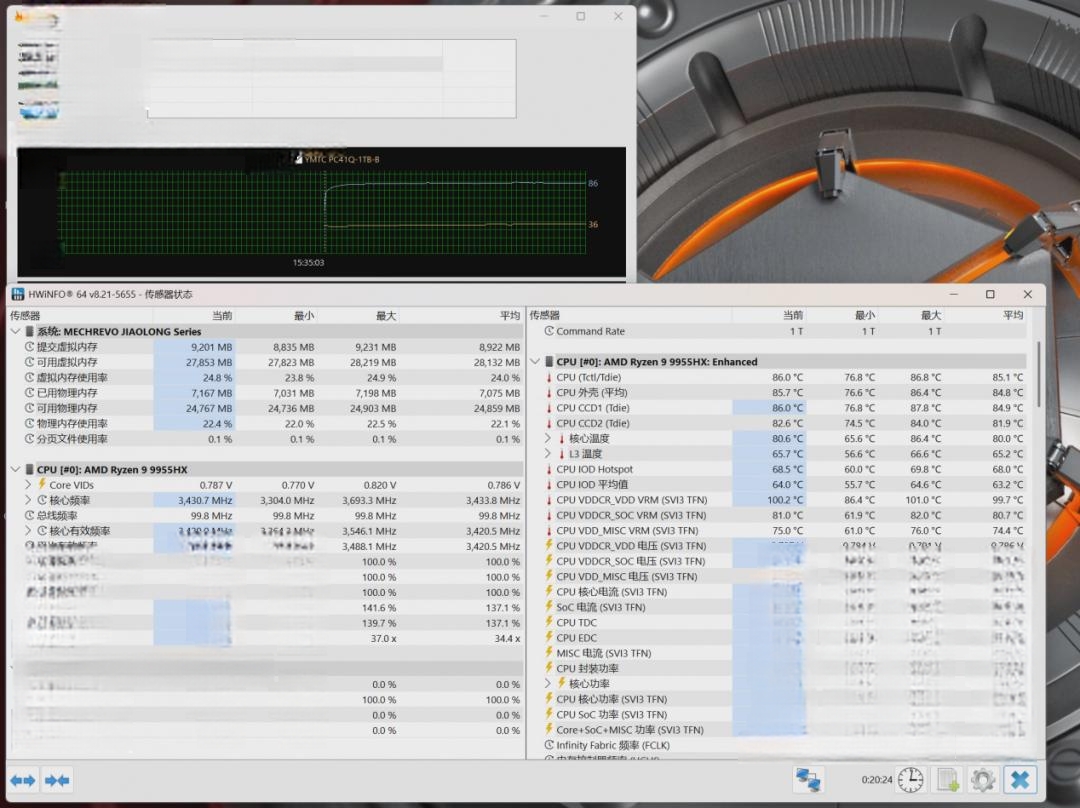
Task: Click the lightning icon beside CPU TDC
Action: tap(549, 622)
